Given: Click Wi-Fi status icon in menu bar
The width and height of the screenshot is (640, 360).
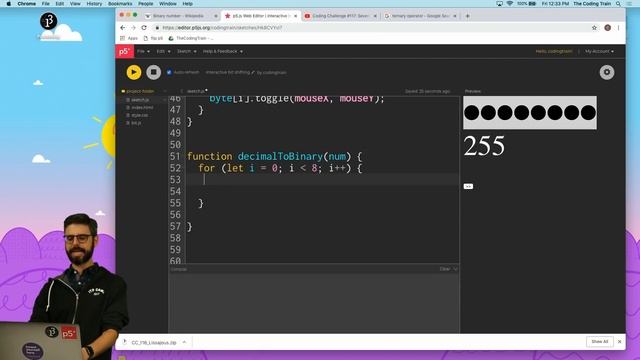Looking at the screenshot, I should click(509, 4).
